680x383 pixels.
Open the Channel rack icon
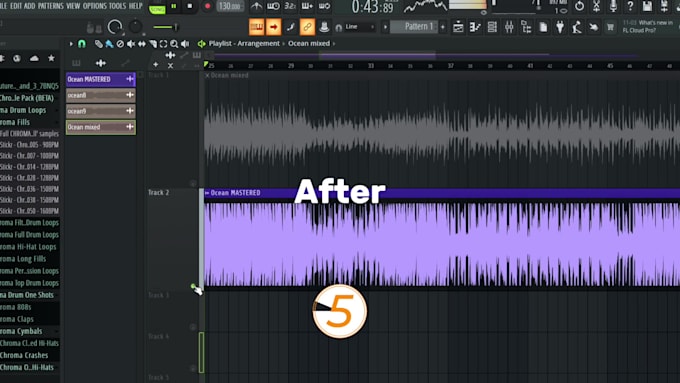pyautogui.click(x=492, y=27)
